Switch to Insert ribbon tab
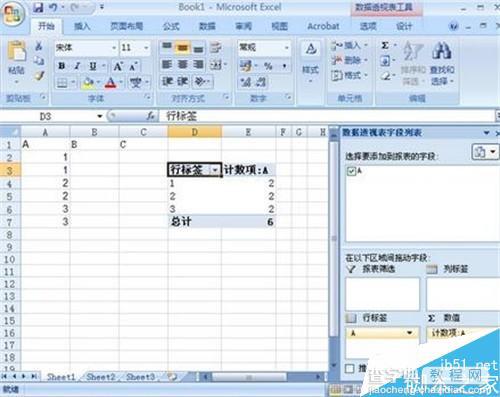This screenshot has width=500, height=397. [x=82, y=26]
